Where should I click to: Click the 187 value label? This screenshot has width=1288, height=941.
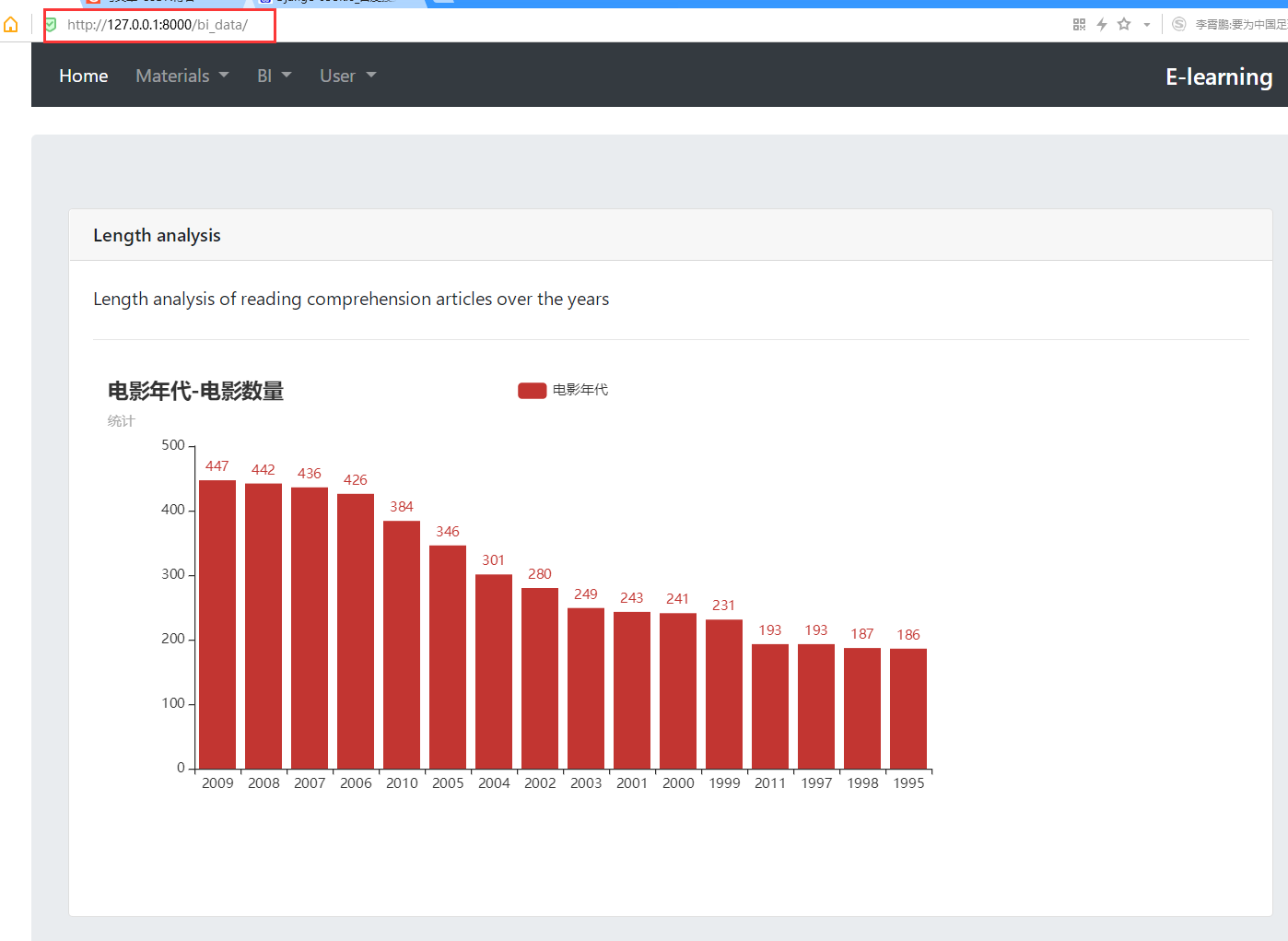(862, 634)
